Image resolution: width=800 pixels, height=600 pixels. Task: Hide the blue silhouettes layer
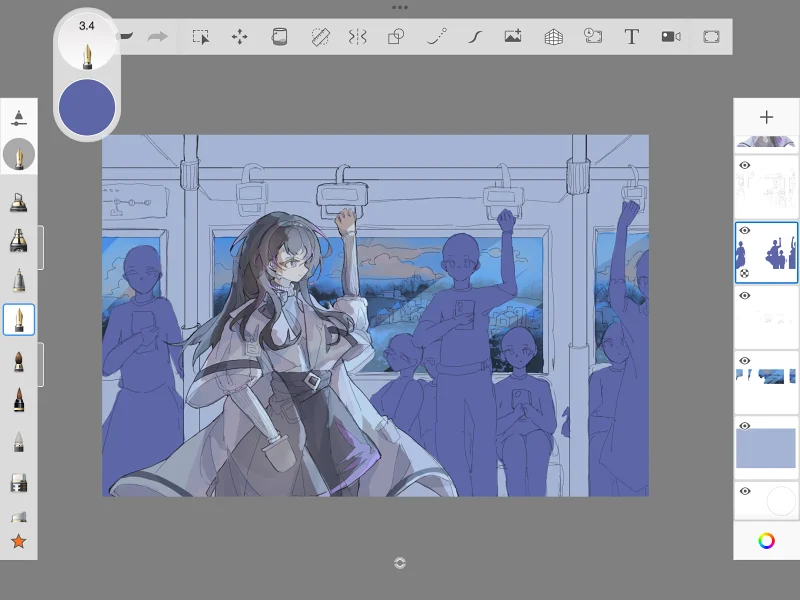coord(745,231)
